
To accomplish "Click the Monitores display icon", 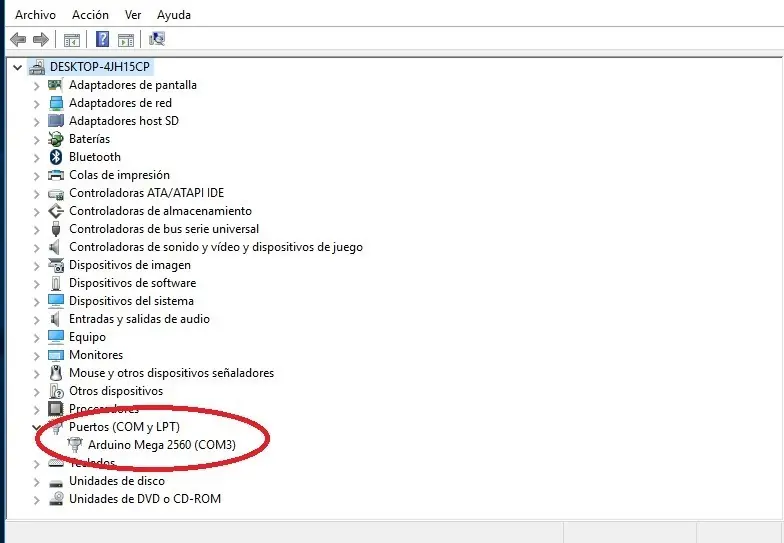I will (x=56, y=356).
